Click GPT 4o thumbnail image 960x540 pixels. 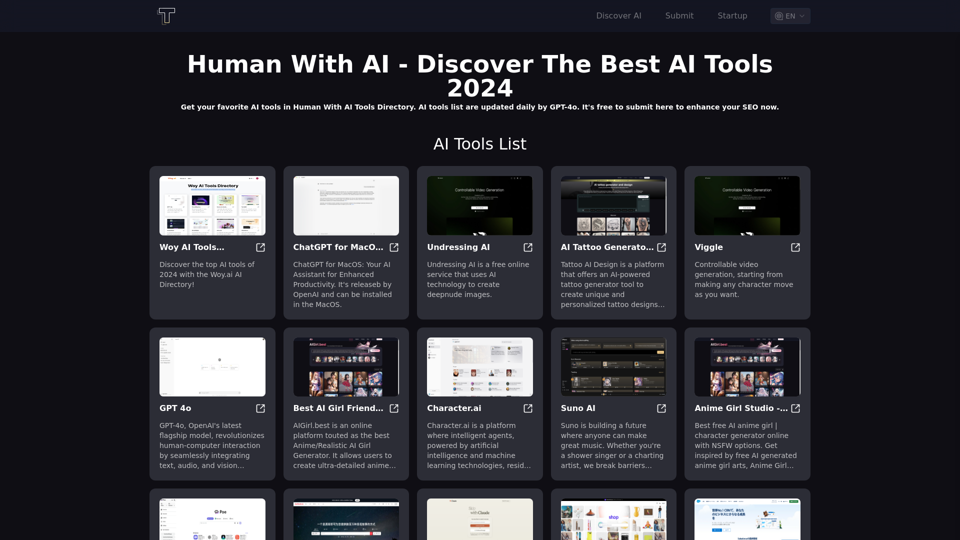[x=212, y=367]
